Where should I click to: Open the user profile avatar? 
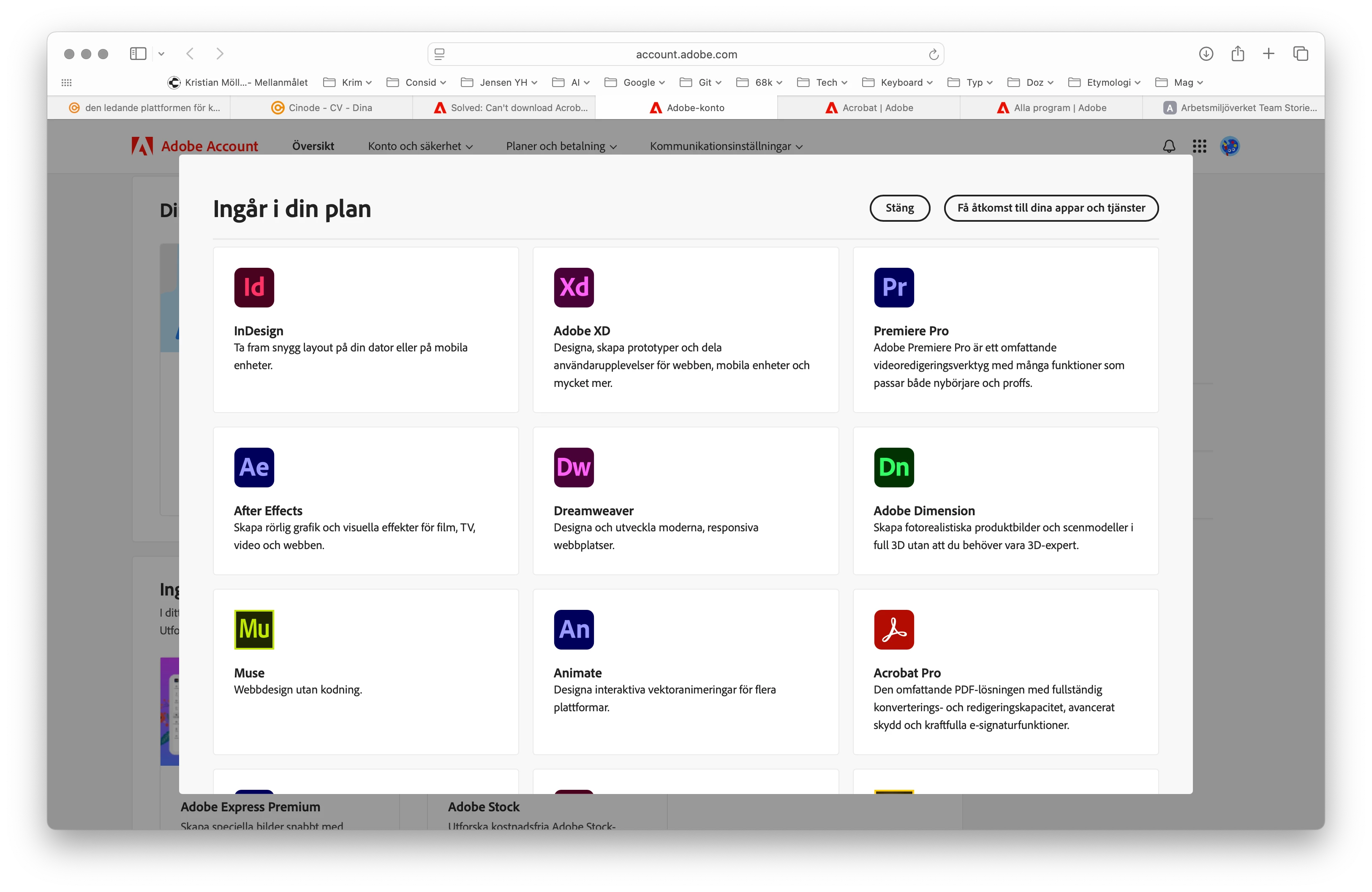pos(1230,147)
